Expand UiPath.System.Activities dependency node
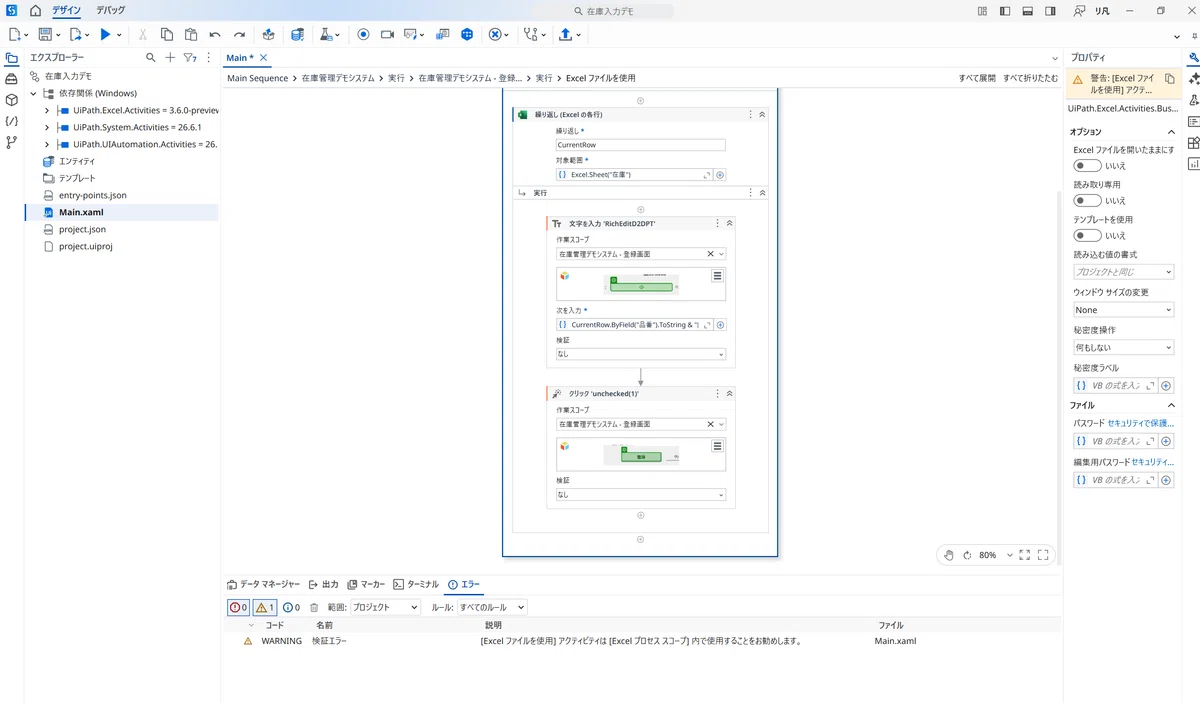 pos(47,127)
